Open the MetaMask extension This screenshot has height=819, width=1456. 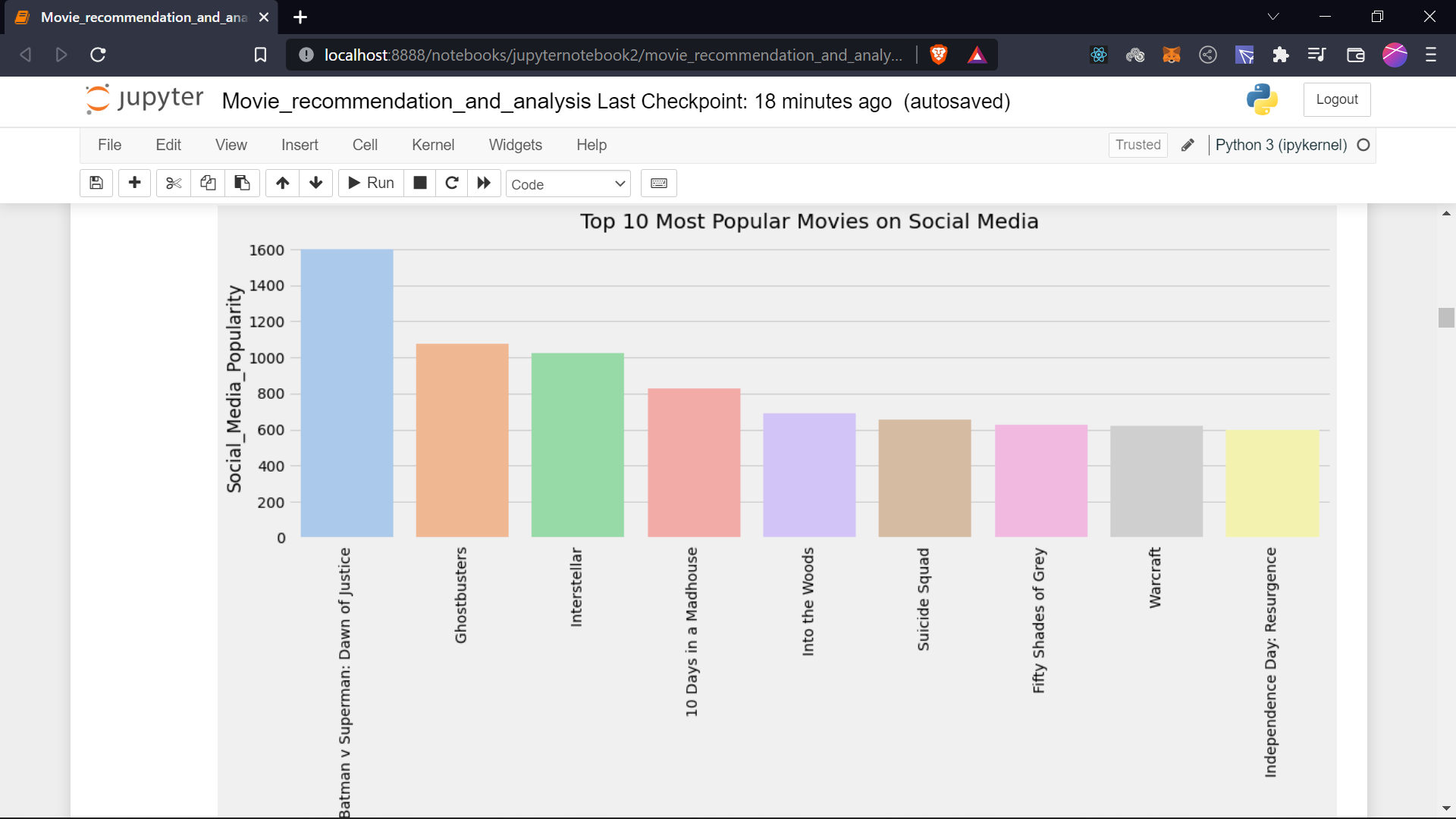1172,55
